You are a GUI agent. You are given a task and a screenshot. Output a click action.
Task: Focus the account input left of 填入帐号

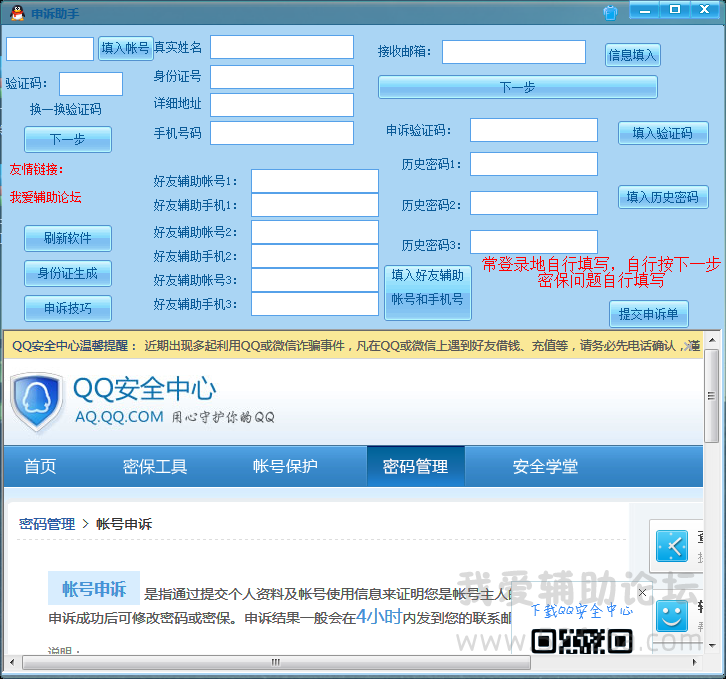[x=50, y=49]
